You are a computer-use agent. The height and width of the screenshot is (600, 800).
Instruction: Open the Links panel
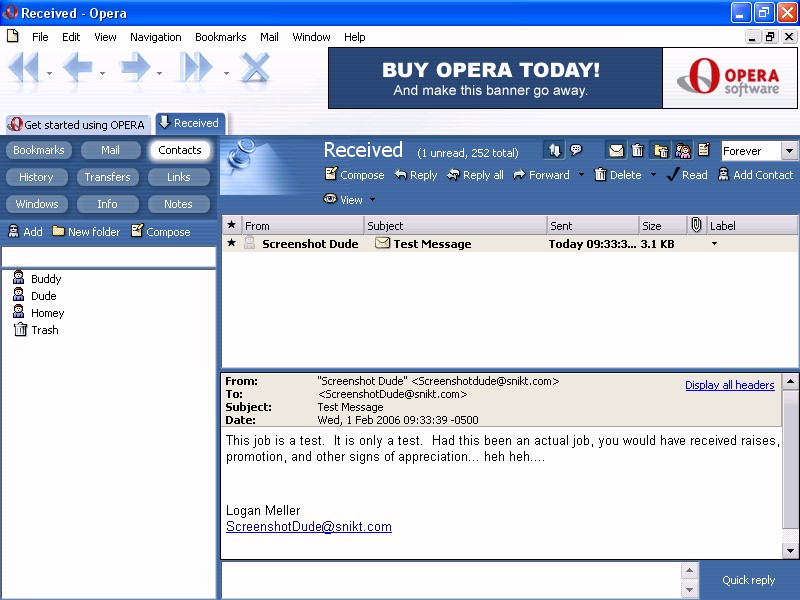point(179,177)
